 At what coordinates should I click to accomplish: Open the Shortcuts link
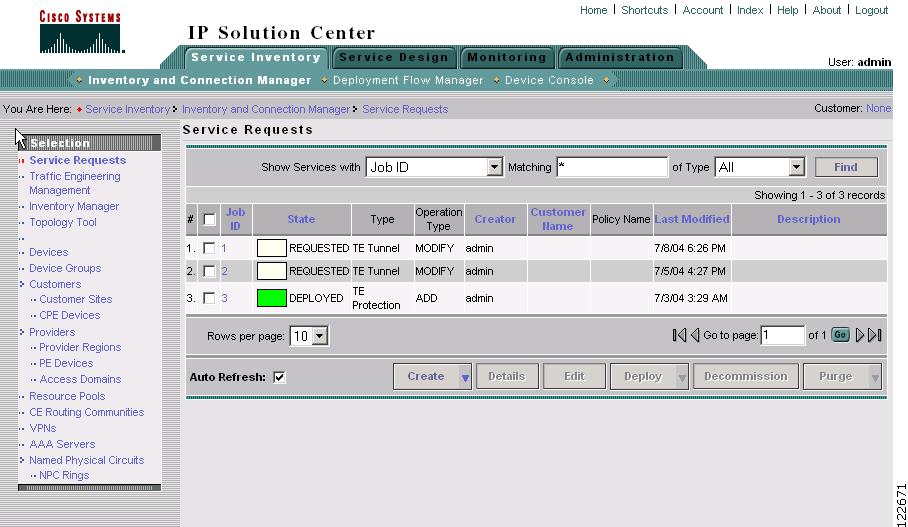point(645,10)
